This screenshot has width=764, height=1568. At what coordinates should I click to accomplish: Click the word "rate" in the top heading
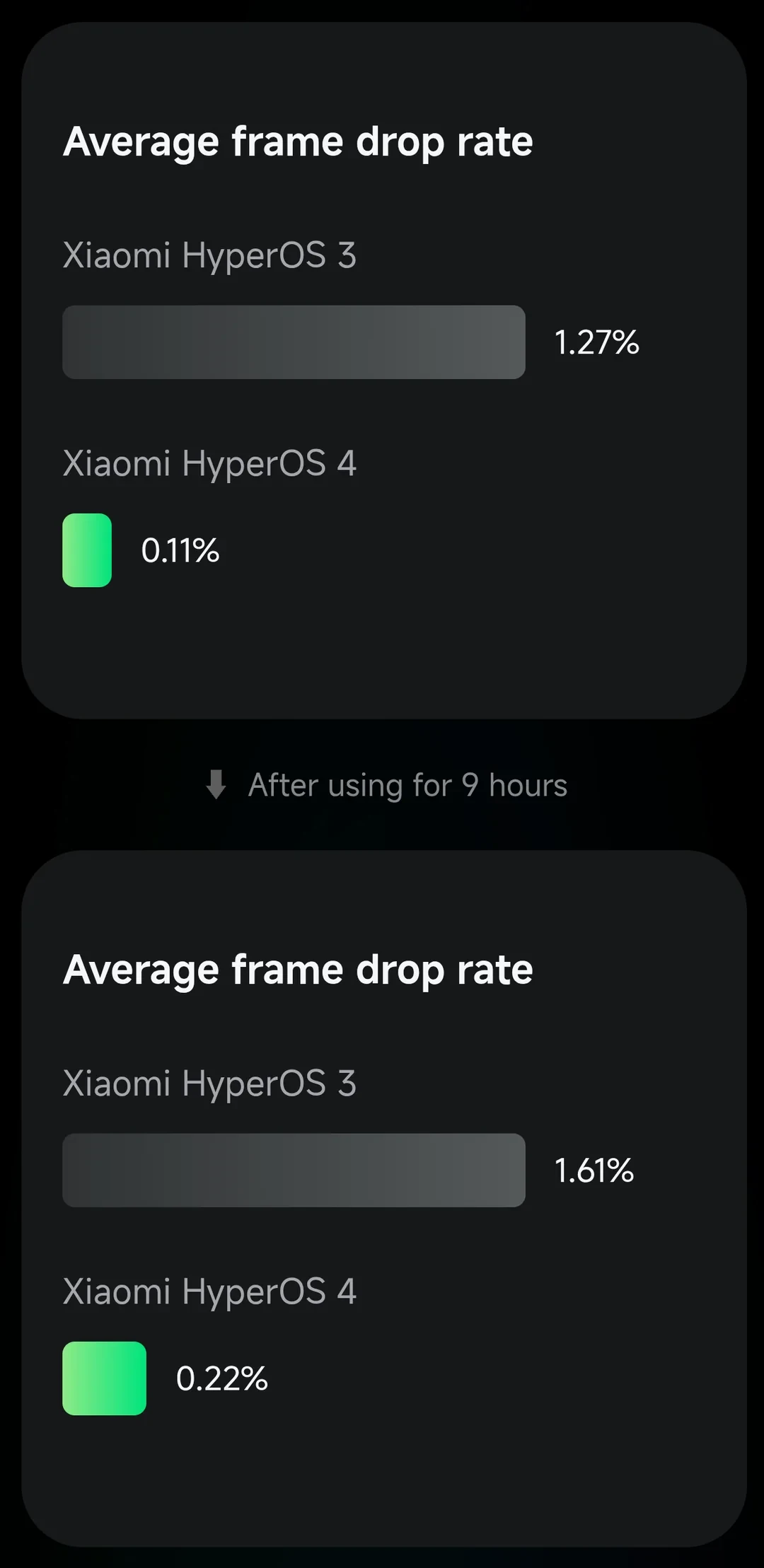[494, 143]
